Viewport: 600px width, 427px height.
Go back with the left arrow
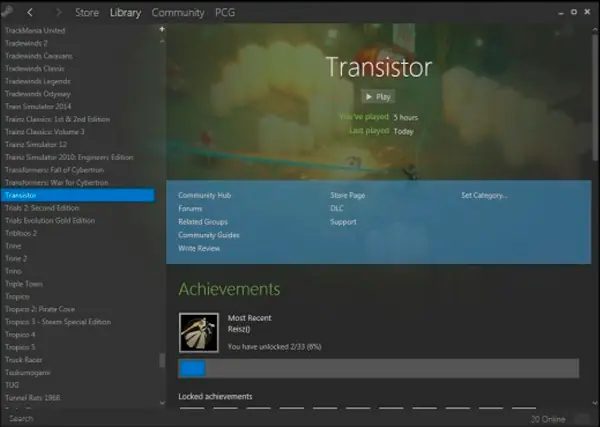coord(30,13)
